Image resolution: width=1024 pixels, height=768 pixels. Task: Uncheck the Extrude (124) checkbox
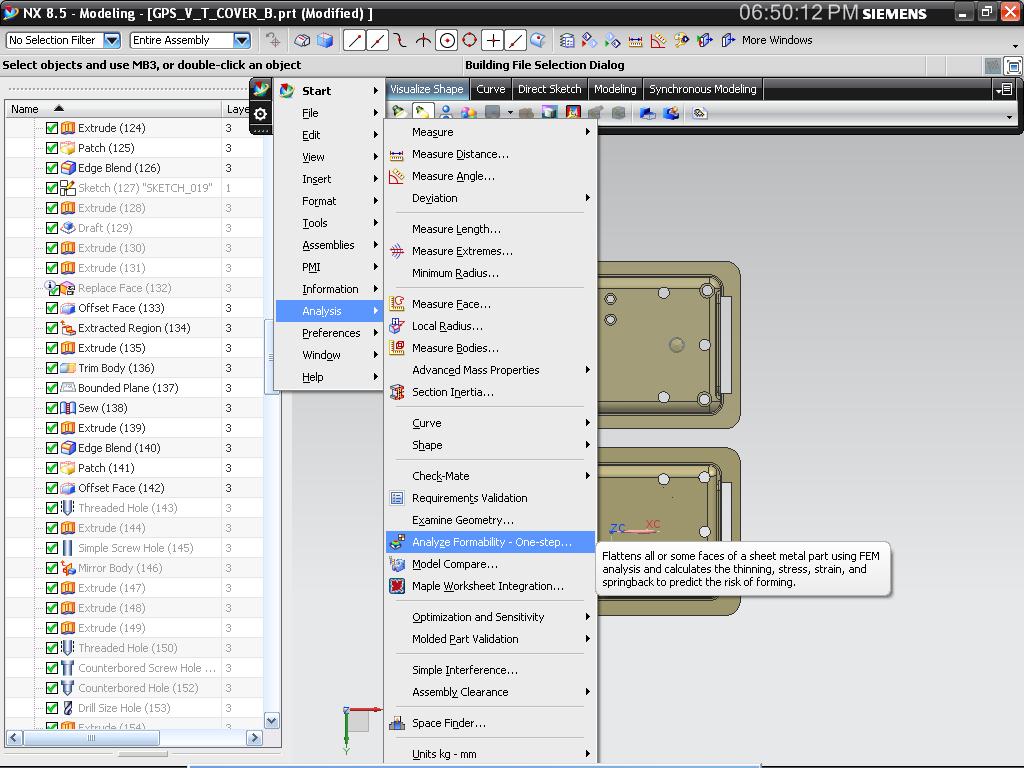(x=52, y=128)
